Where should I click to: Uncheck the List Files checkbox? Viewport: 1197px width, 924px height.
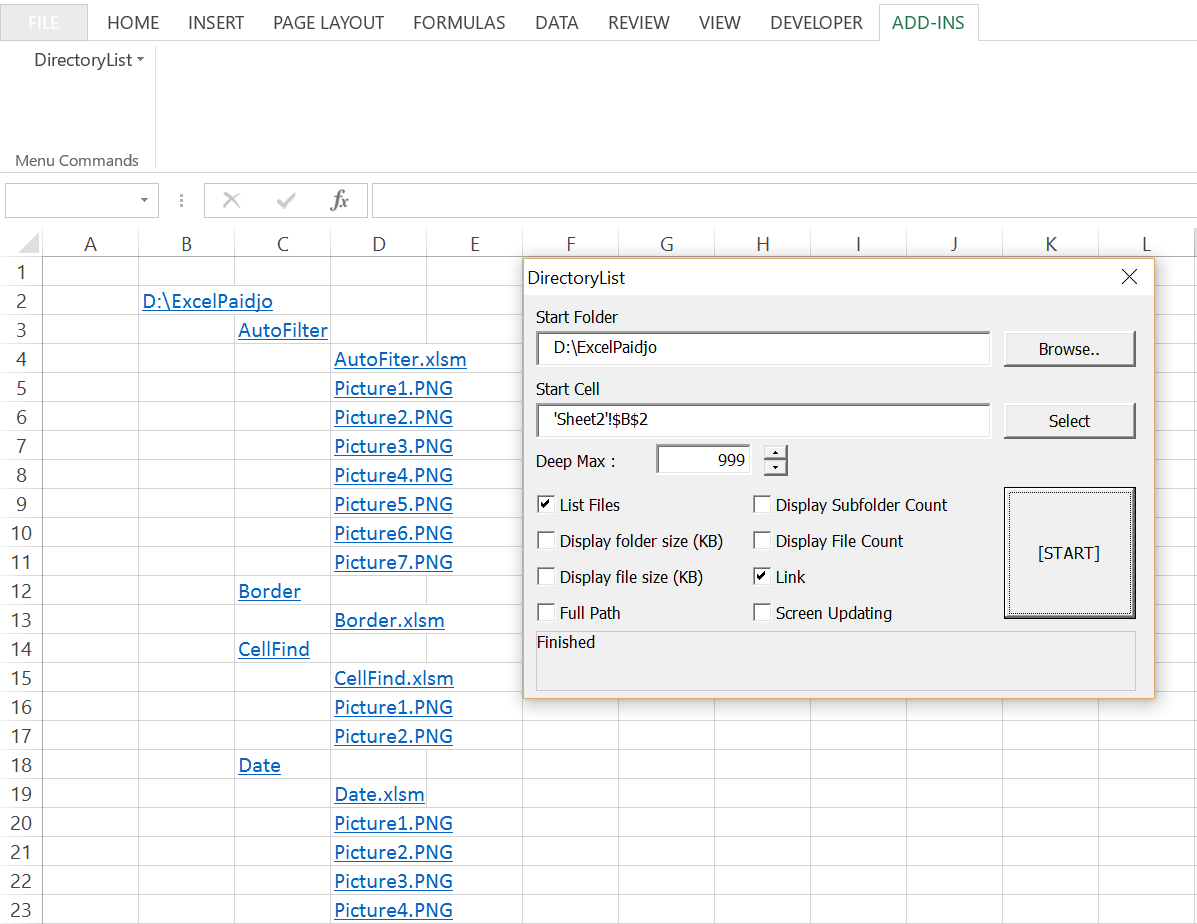click(546, 504)
